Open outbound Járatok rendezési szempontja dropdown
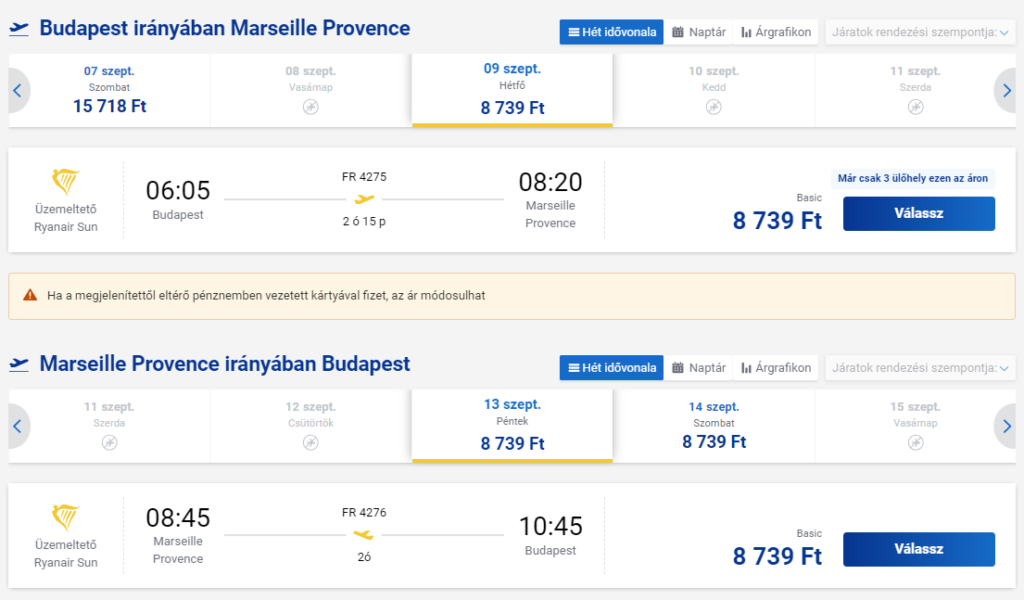This screenshot has height=600, width=1024. coord(919,33)
